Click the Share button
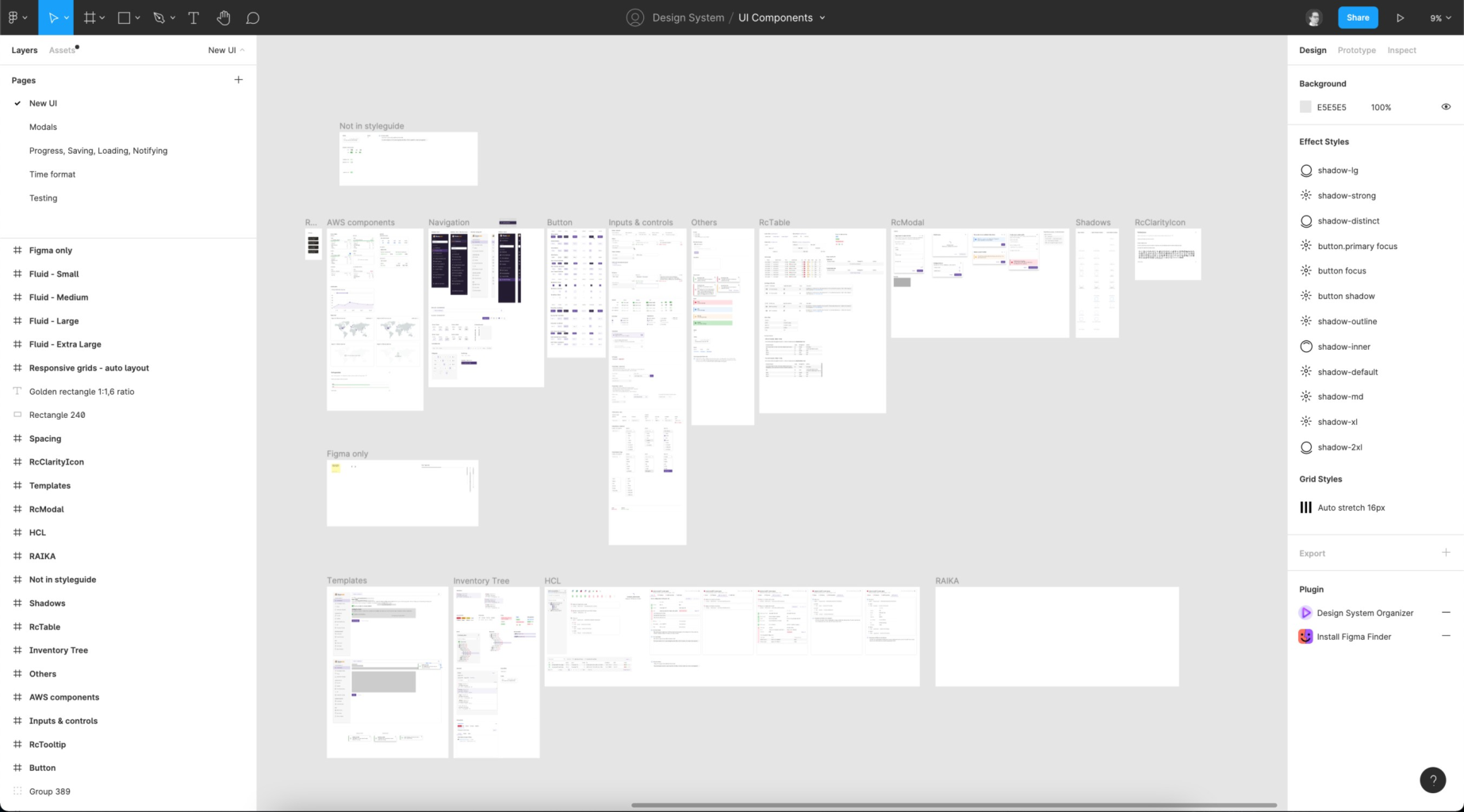This screenshot has height=812, width=1464. pos(1357,17)
